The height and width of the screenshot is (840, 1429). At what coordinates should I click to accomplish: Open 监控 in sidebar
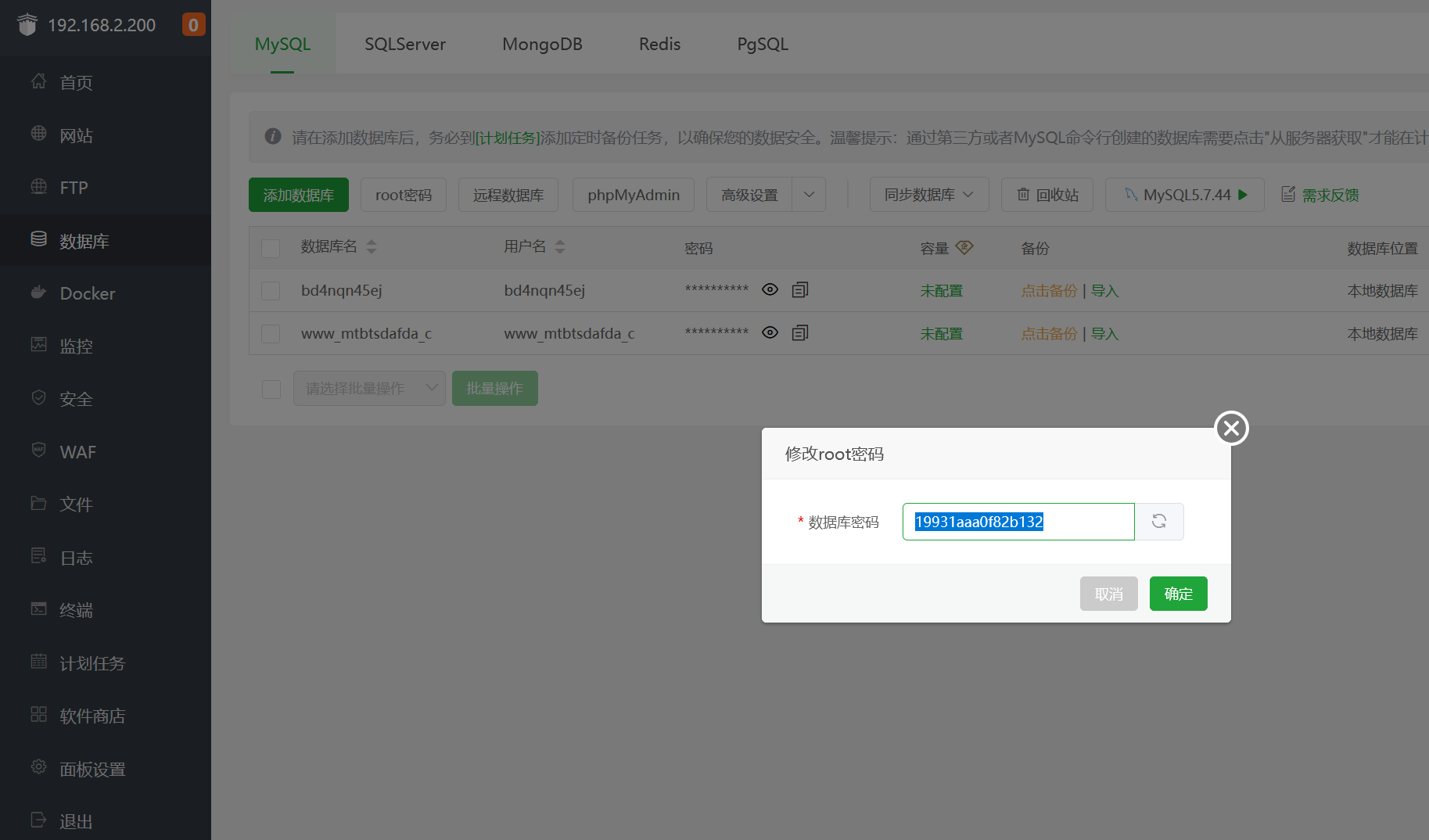(x=106, y=346)
